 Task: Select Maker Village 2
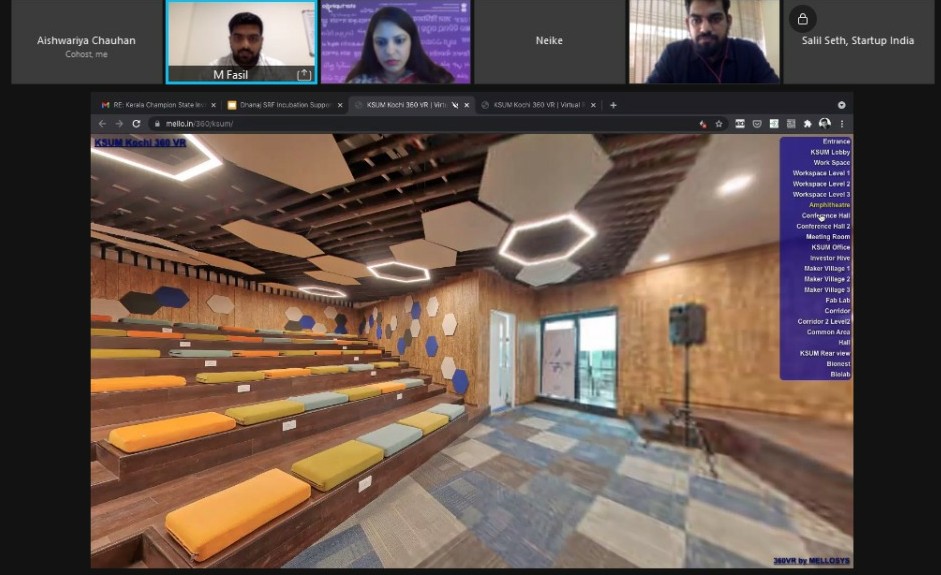pyautogui.click(x=826, y=279)
